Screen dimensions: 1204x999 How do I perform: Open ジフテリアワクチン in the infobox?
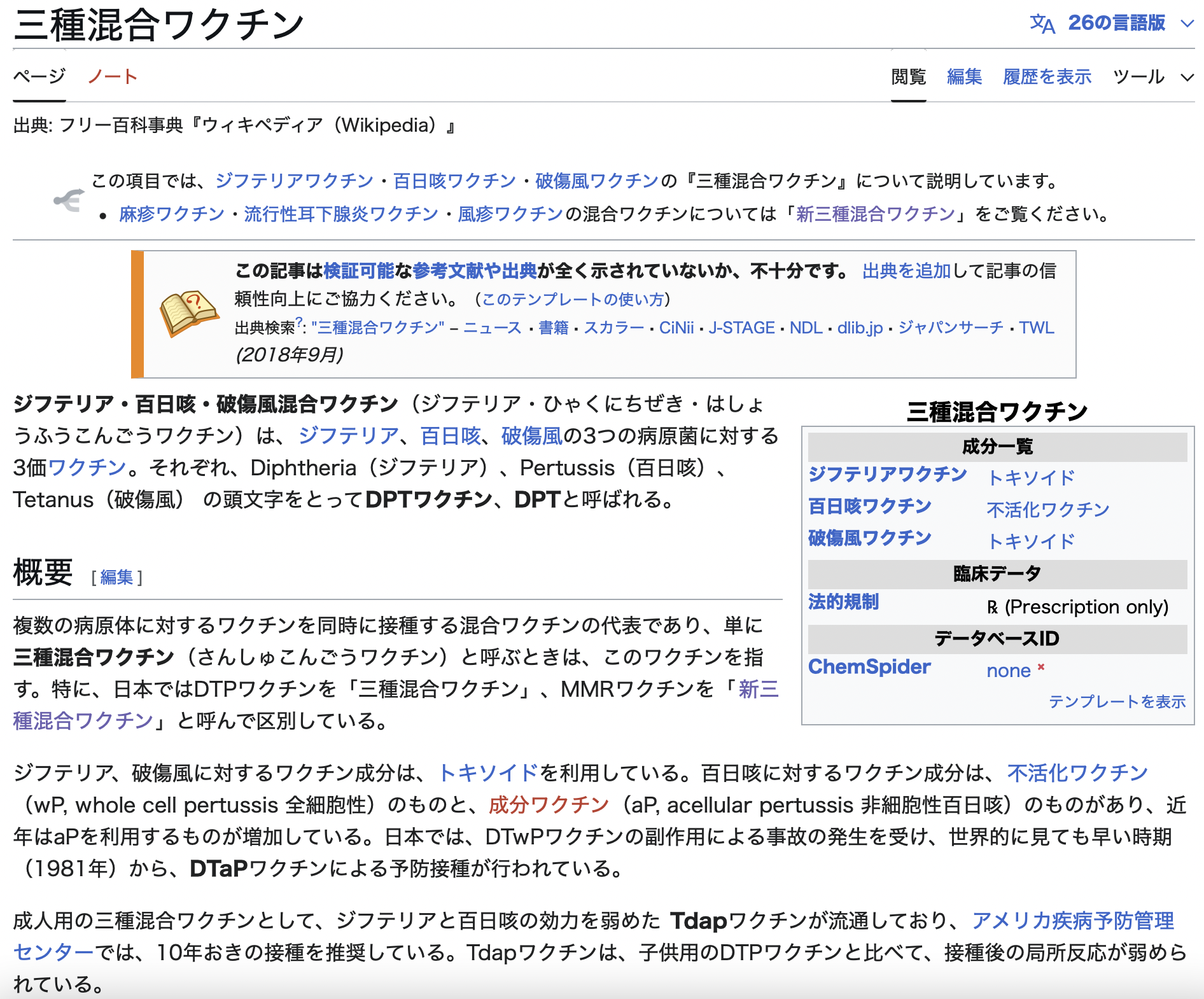coord(888,474)
